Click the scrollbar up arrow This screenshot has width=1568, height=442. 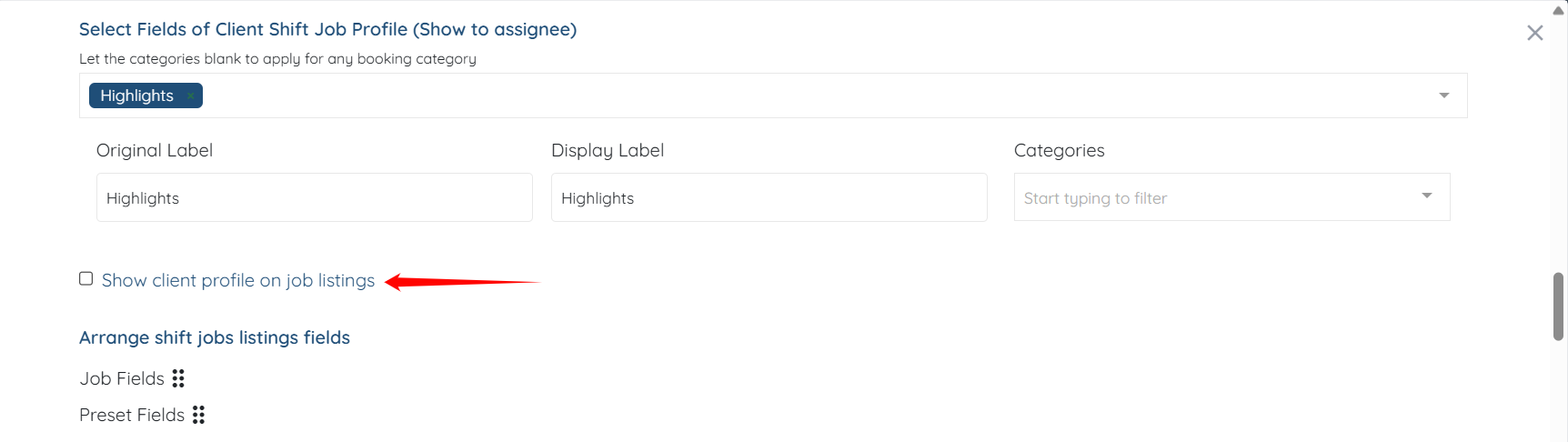point(1558,10)
